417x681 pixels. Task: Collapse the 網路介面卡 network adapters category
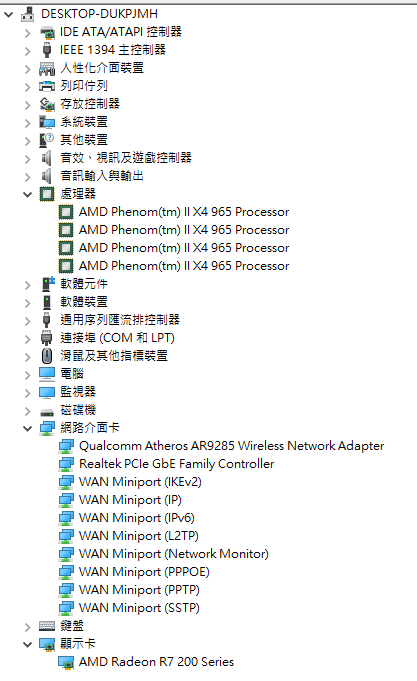coord(27,428)
